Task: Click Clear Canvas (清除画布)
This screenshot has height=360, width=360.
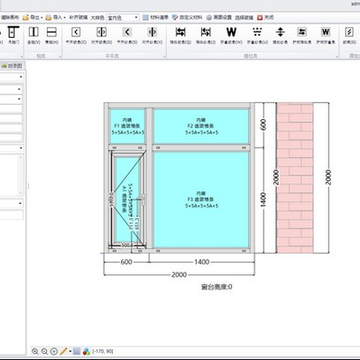Action: pos(10,17)
